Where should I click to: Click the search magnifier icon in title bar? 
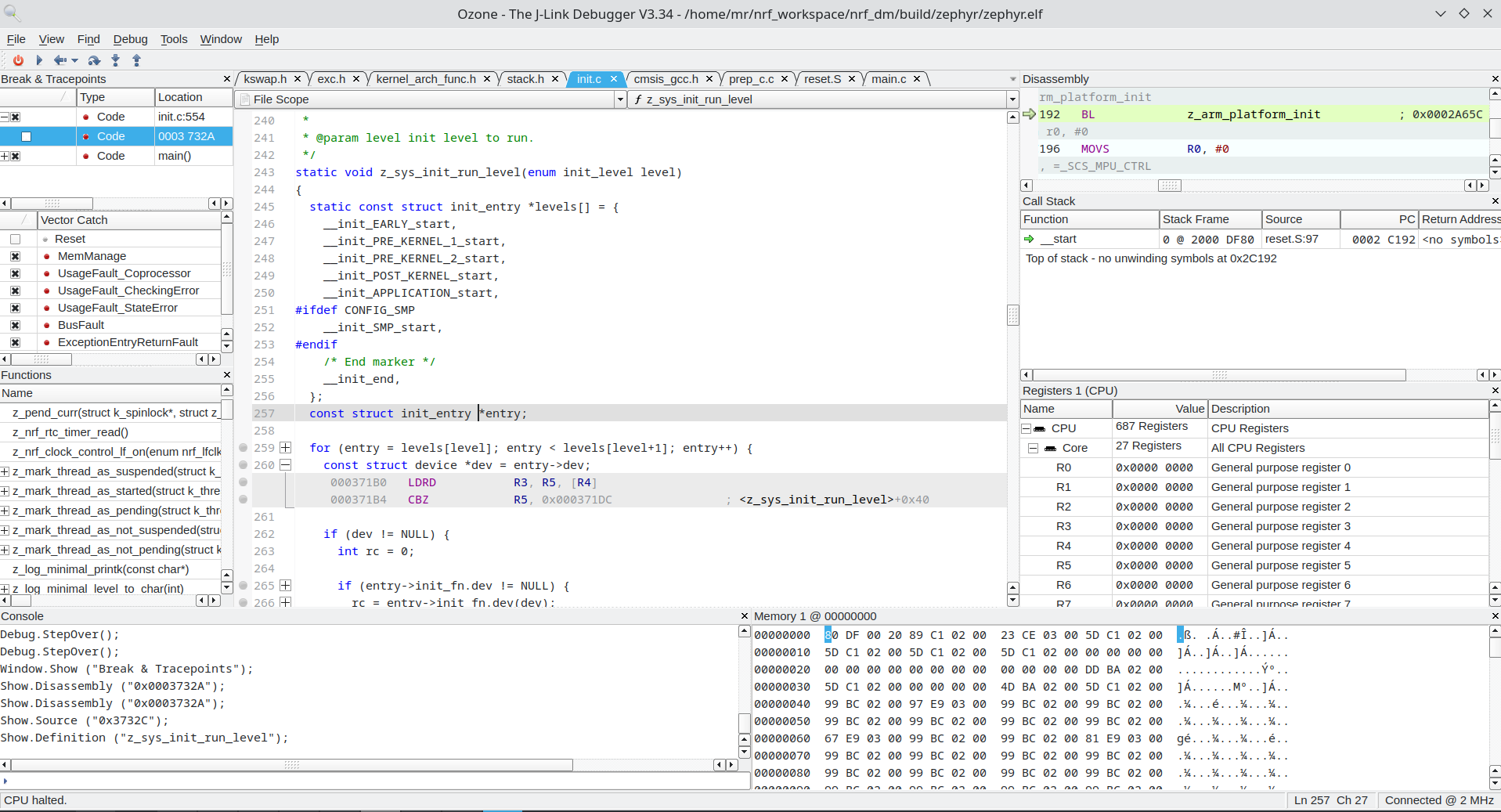point(13,13)
